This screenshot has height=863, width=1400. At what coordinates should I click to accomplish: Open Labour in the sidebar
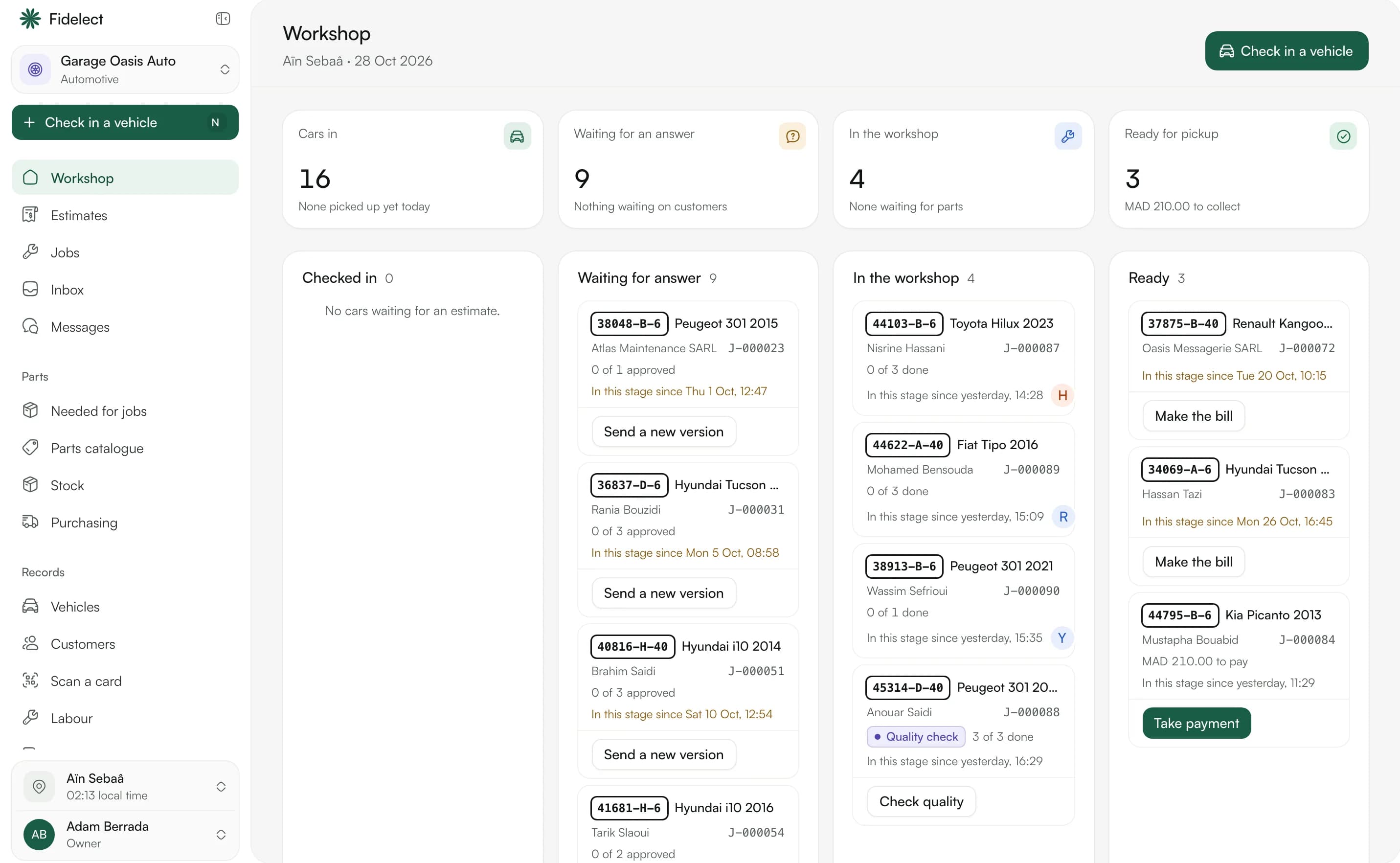point(125,717)
